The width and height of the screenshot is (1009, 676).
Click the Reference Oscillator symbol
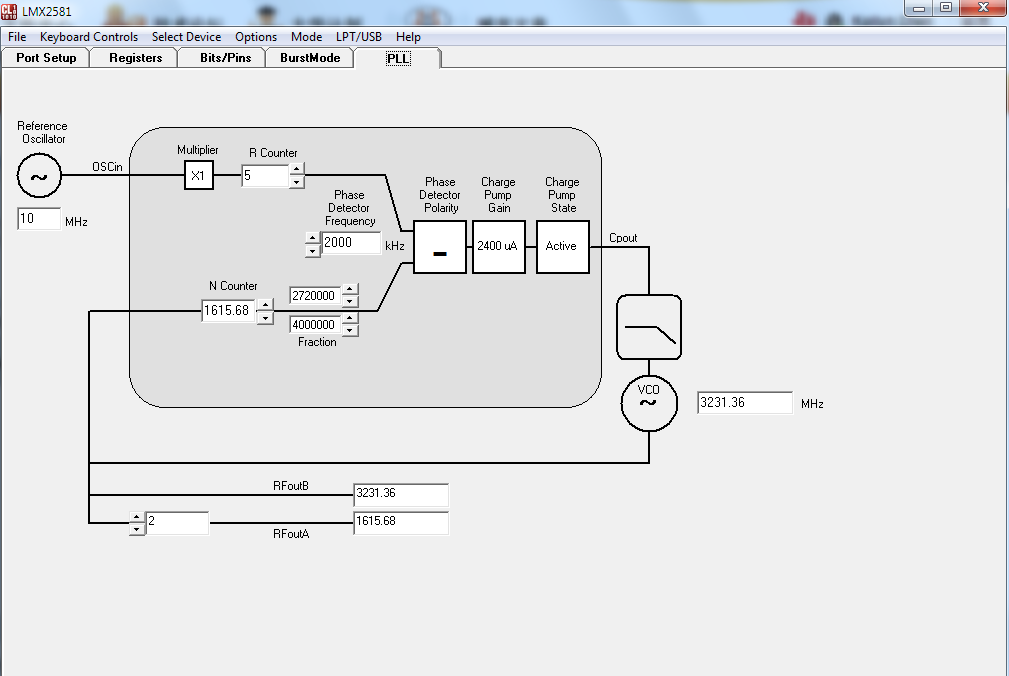tap(39, 176)
